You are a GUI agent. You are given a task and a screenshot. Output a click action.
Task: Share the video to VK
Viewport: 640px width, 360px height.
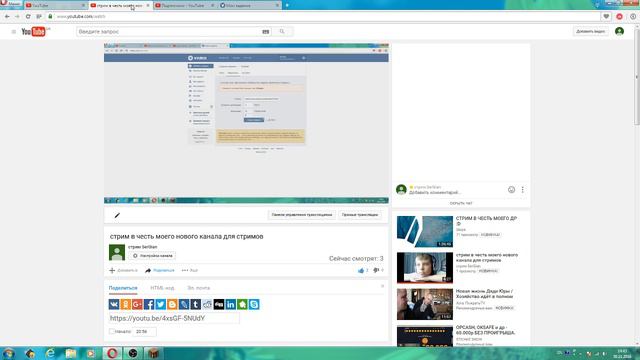pyautogui.click(x=114, y=304)
